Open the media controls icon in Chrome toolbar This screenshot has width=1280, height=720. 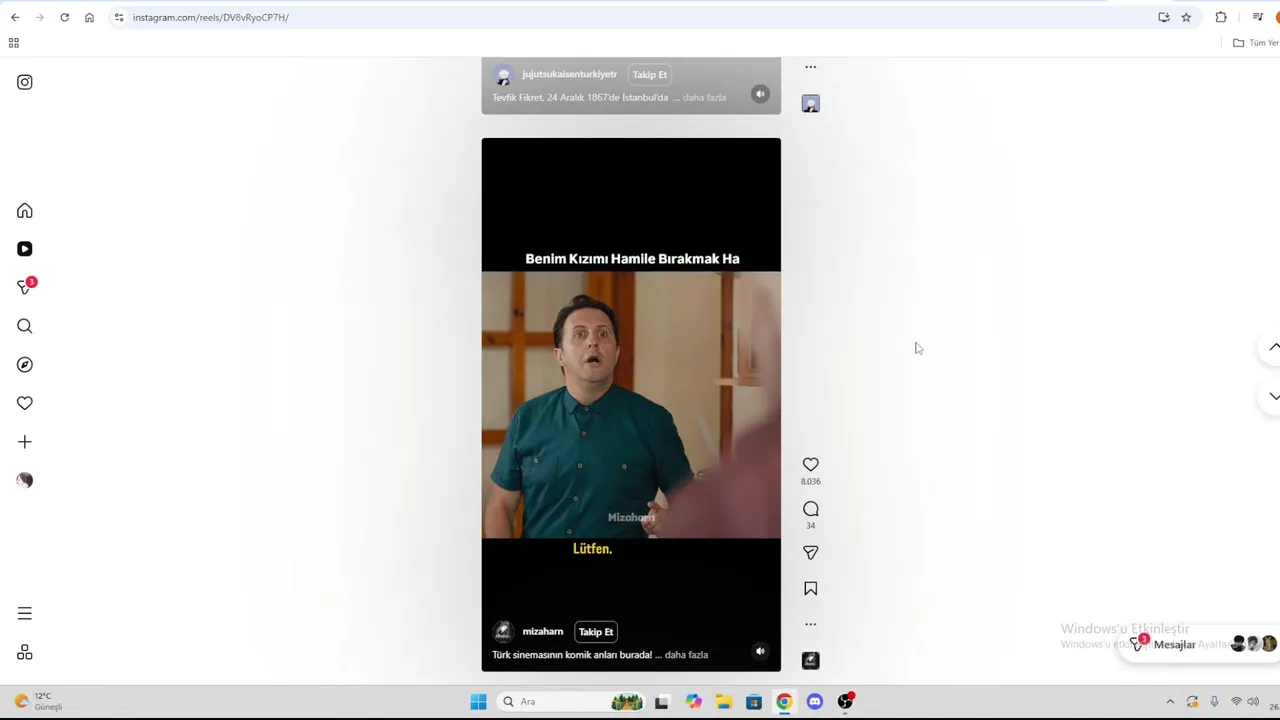(x=1258, y=17)
